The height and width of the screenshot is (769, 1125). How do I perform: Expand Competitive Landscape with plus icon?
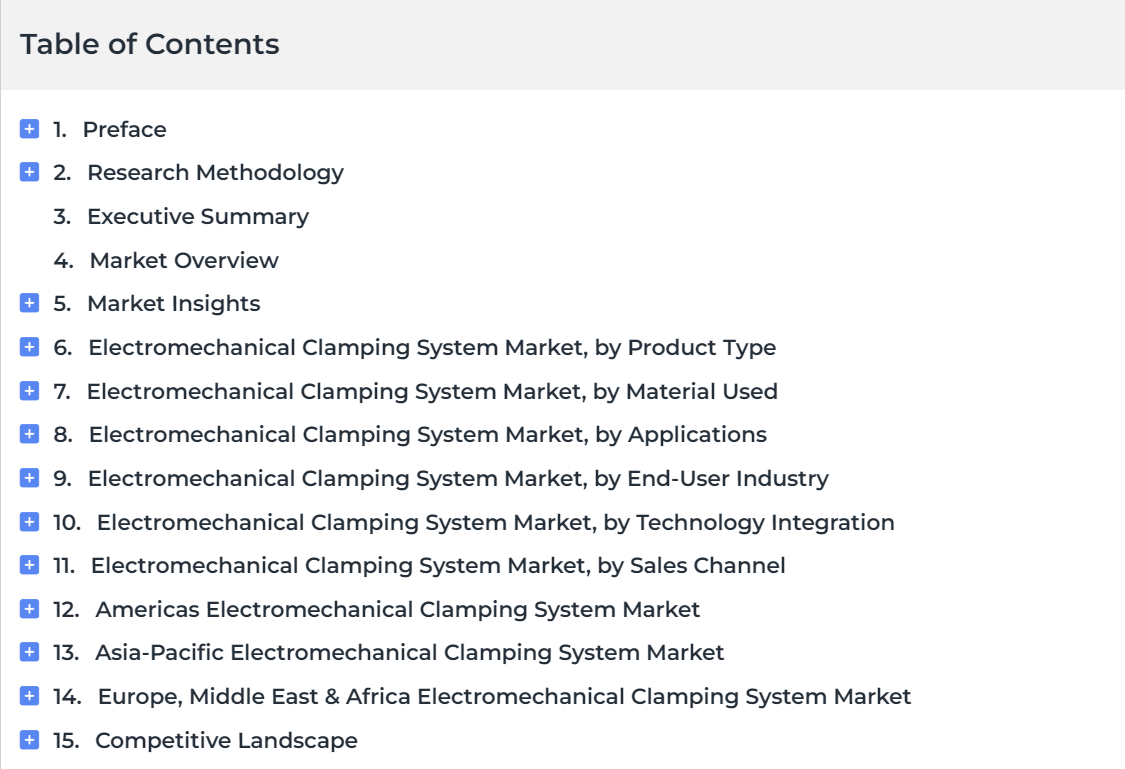click(x=29, y=740)
